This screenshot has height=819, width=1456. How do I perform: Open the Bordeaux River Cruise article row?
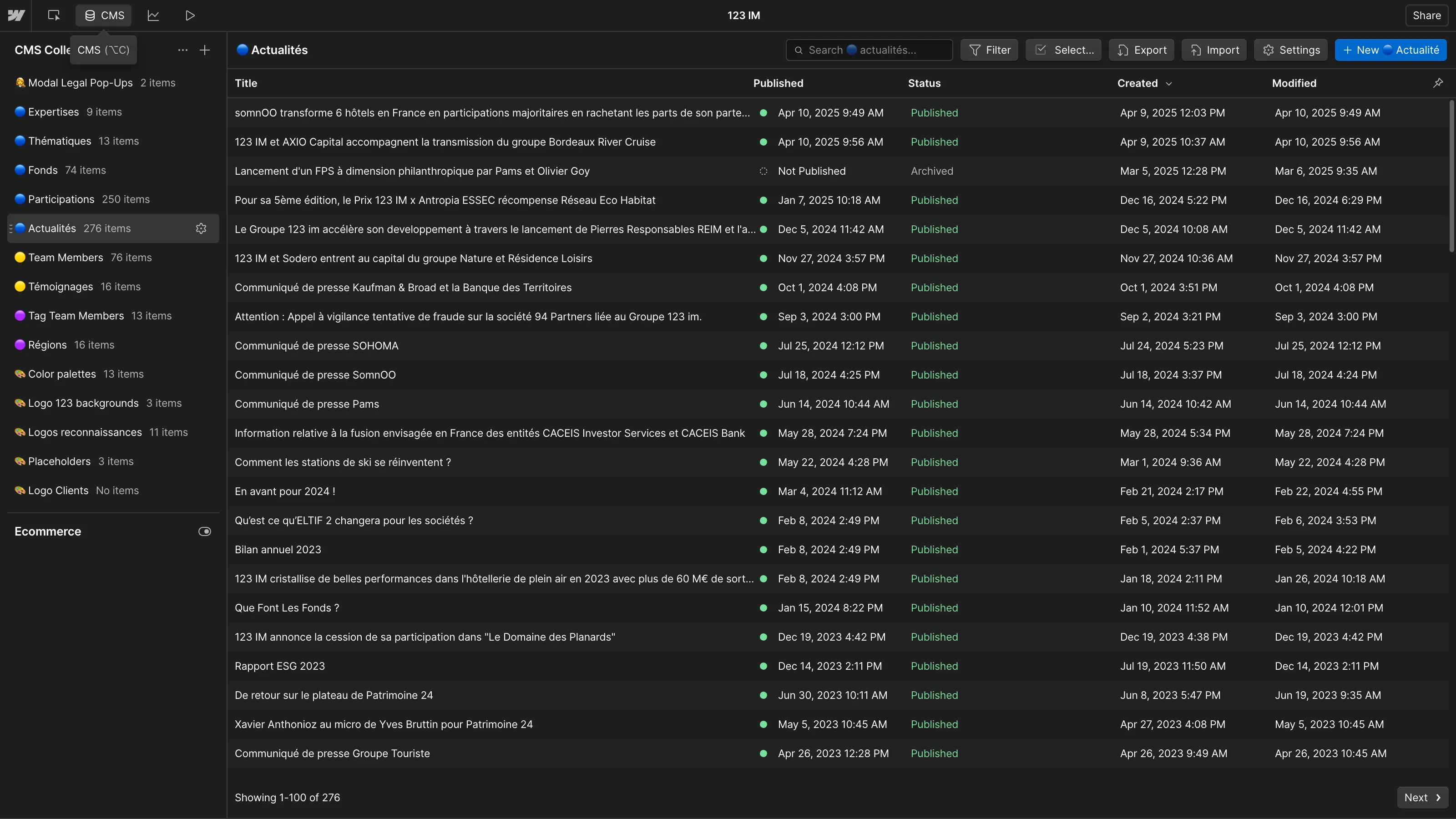pos(838,142)
